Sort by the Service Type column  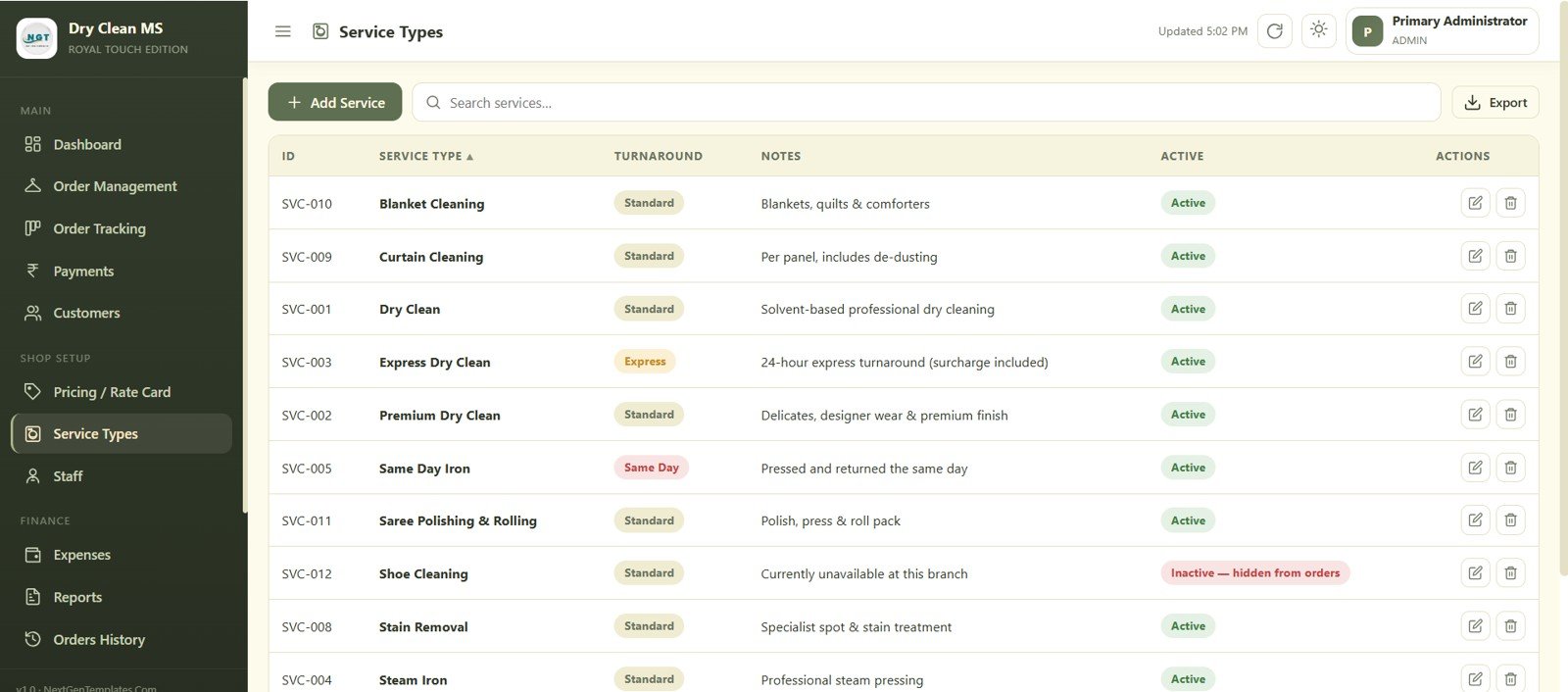(x=426, y=156)
